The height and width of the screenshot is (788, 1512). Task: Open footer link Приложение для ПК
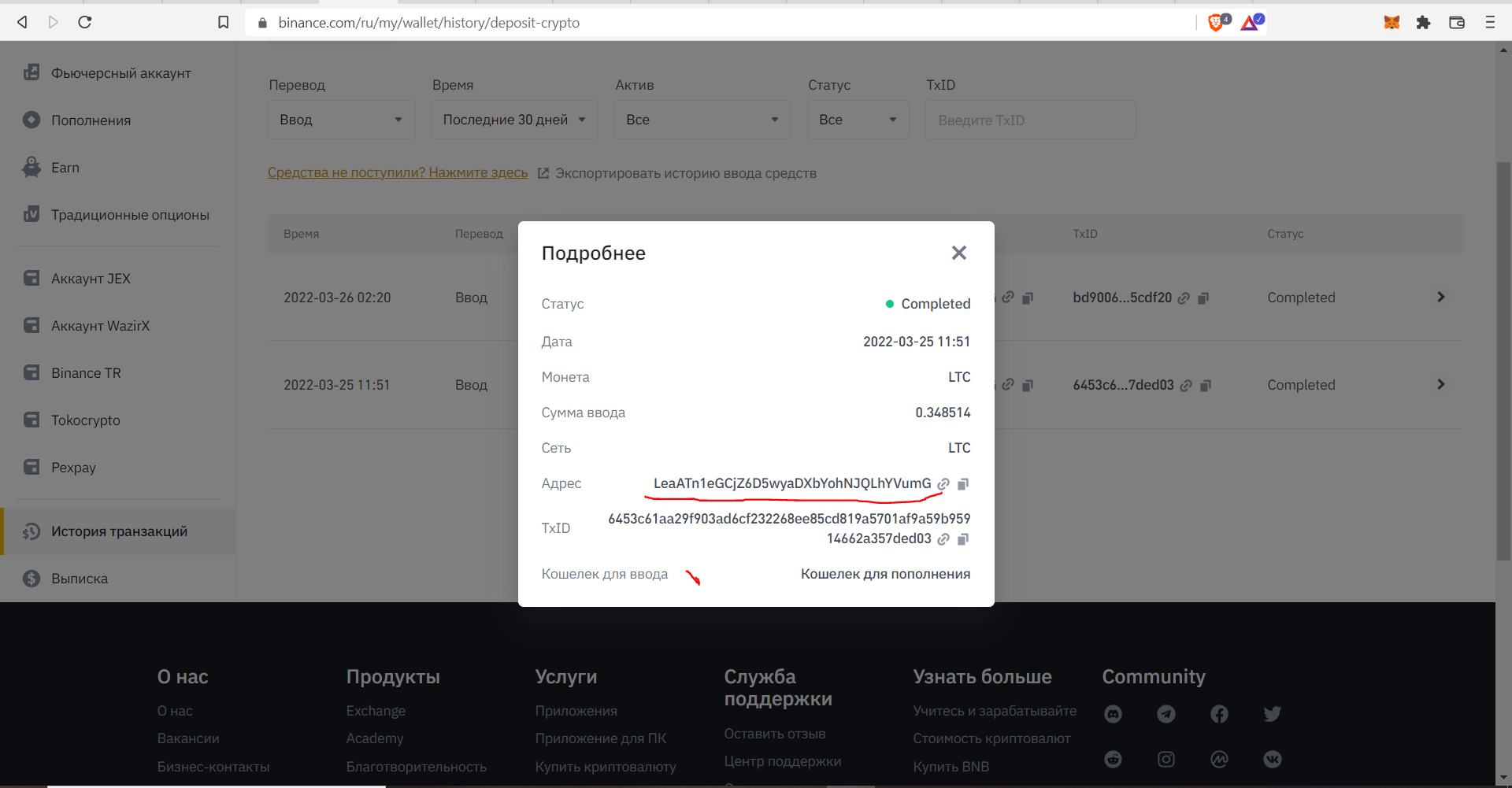tap(601, 738)
